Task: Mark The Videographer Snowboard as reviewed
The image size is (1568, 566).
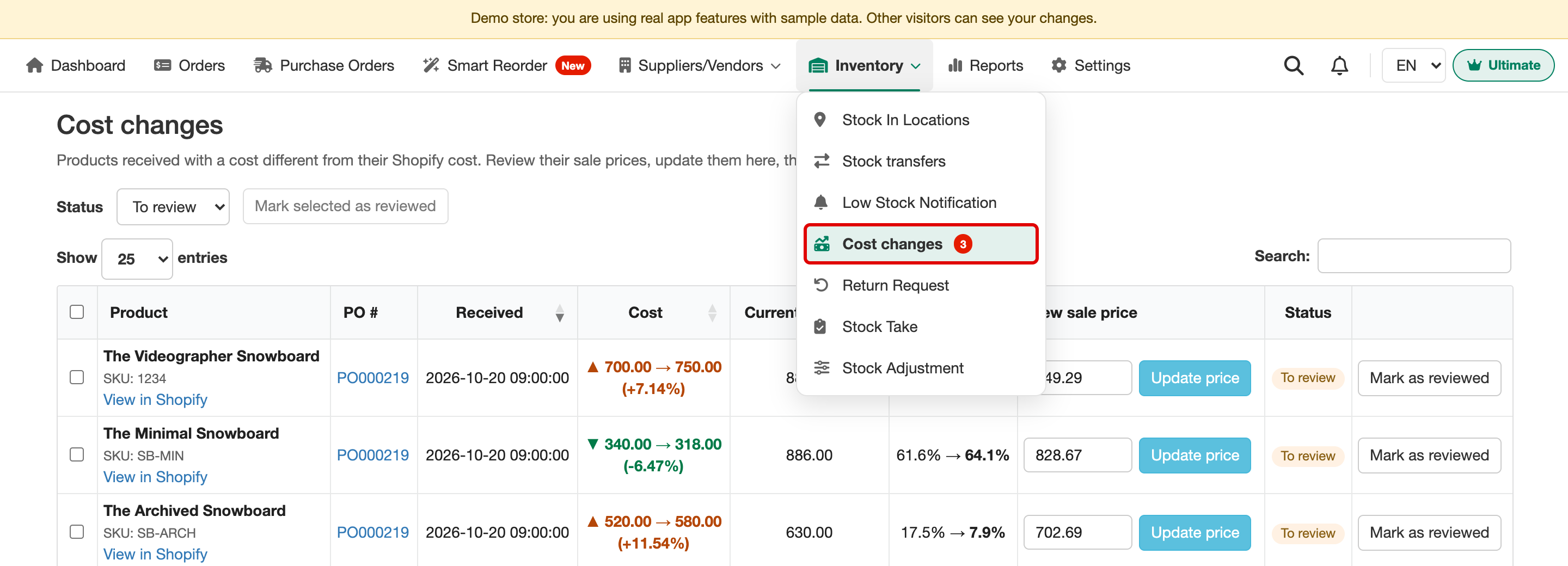Action: [x=1429, y=378]
